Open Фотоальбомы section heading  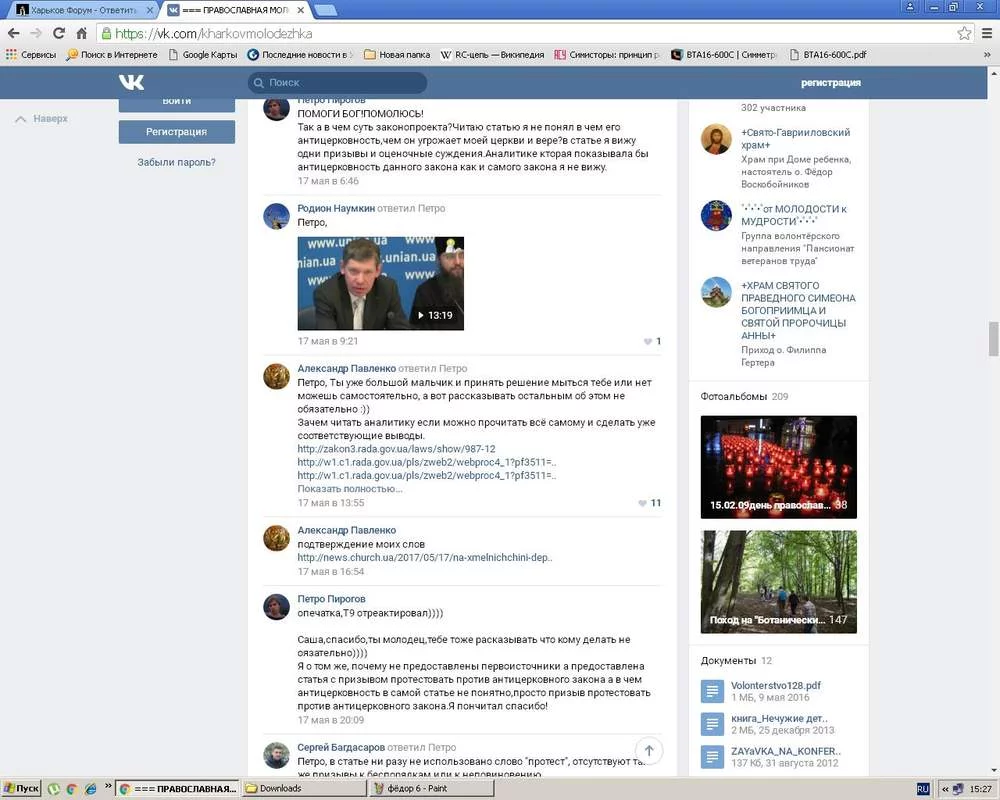coord(733,396)
